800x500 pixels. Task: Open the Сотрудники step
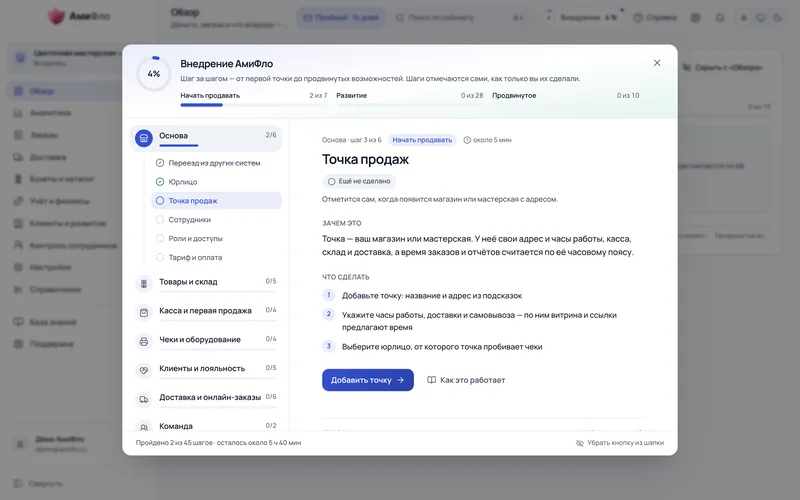click(x=216, y=219)
